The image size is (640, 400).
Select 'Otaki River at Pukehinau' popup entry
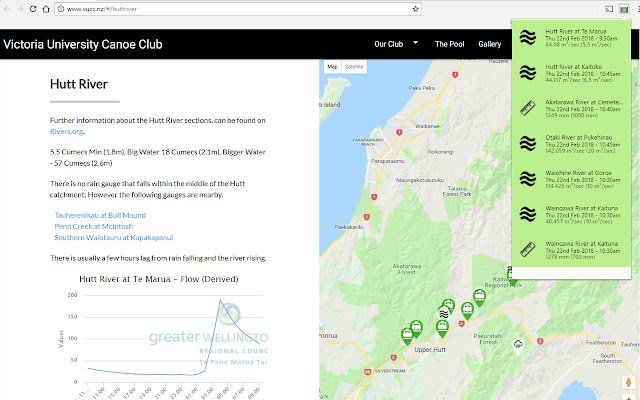(571, 144)
